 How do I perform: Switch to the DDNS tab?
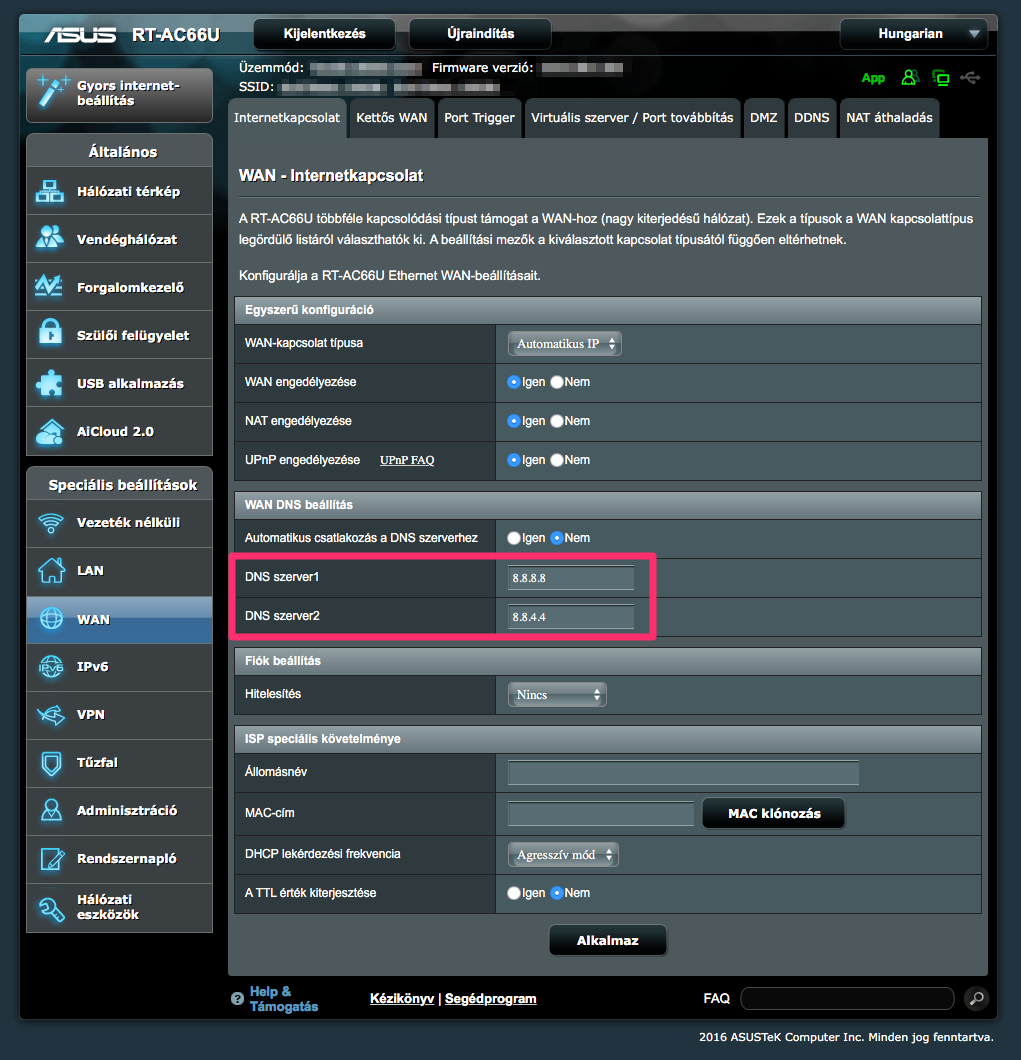point(811,118)
